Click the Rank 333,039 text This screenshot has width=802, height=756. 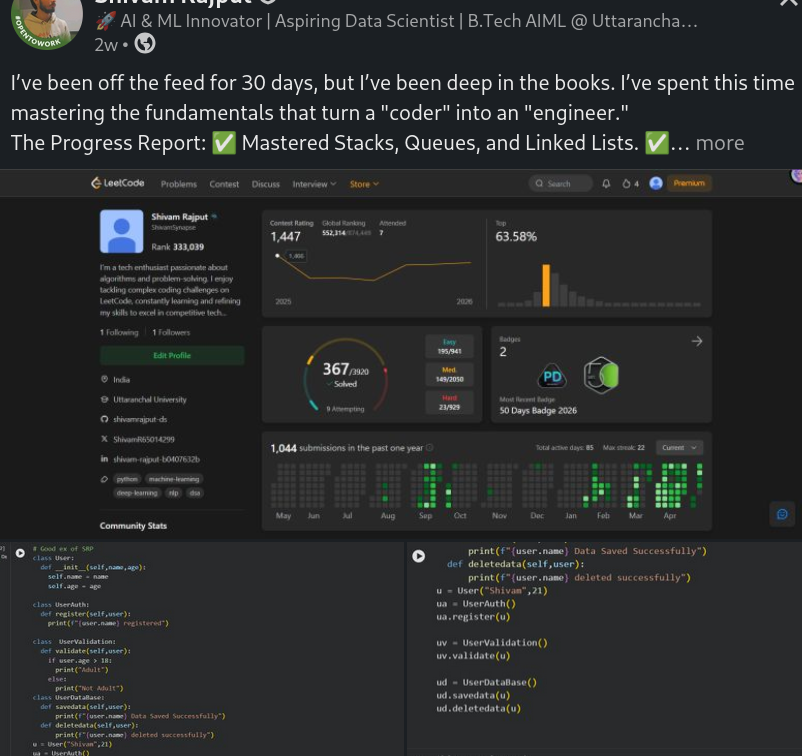click(x=177, y=247)
